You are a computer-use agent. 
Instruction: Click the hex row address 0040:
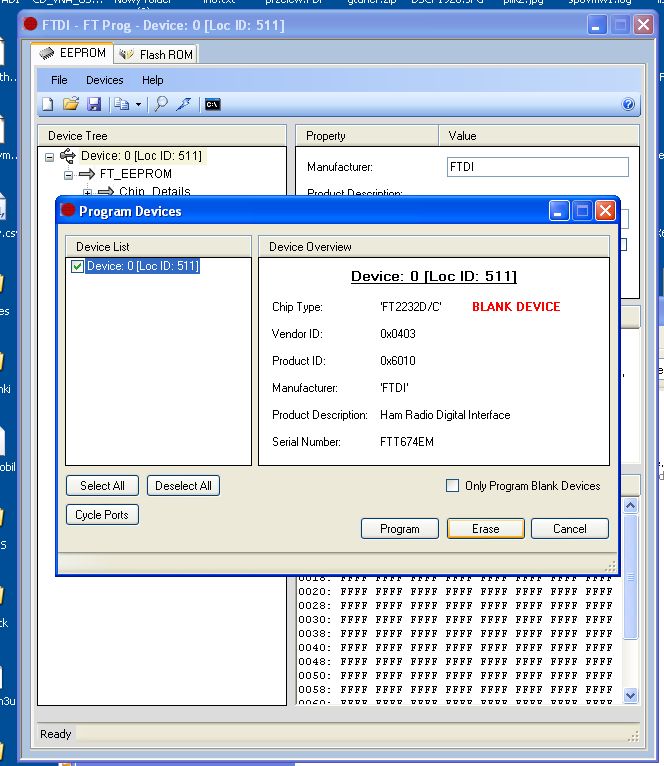pyautogui.click(x=315, y=648)
